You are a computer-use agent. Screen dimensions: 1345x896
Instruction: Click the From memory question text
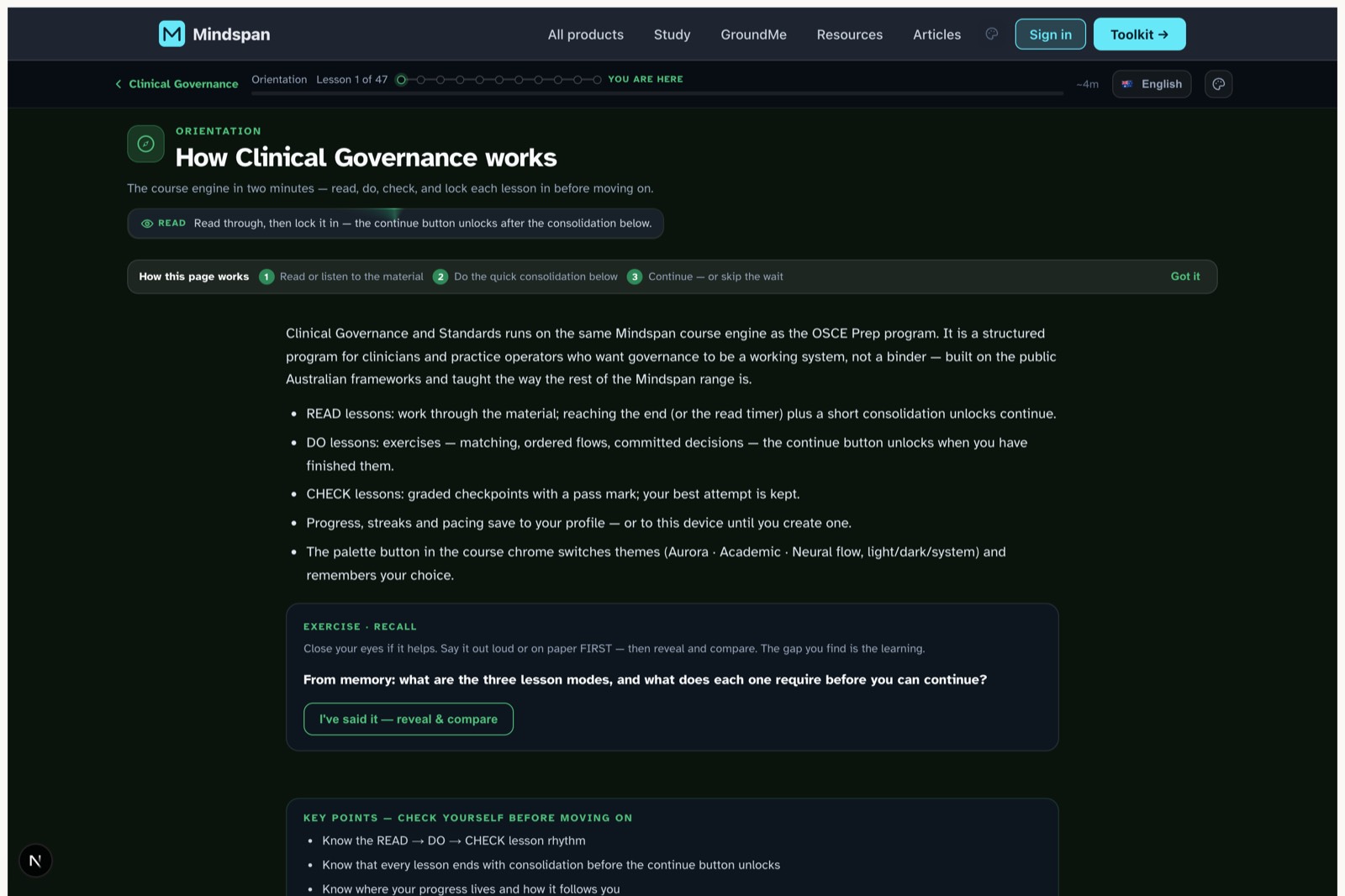point(645,680)
